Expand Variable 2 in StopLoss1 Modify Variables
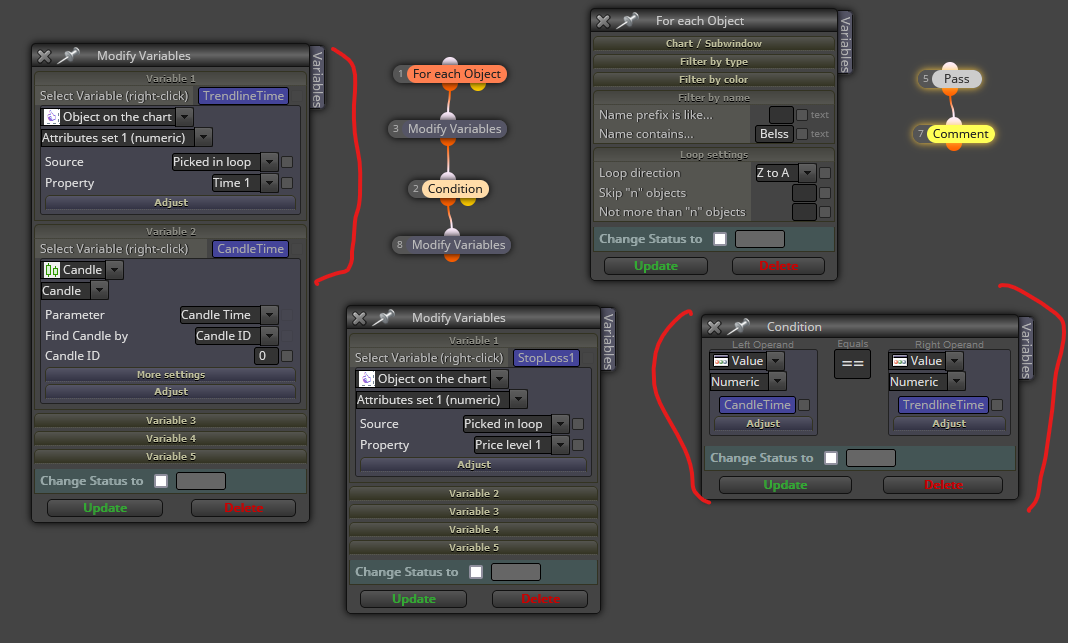The image size is (1068, 643). coord(473,493)
